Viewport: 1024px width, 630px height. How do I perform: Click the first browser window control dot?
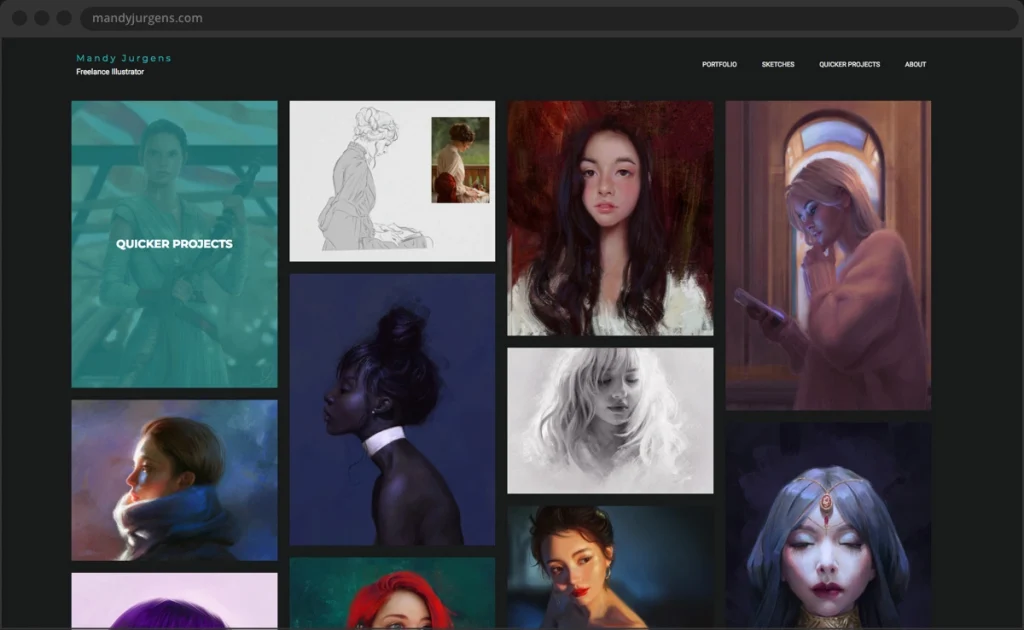click(x=20, y=18)
